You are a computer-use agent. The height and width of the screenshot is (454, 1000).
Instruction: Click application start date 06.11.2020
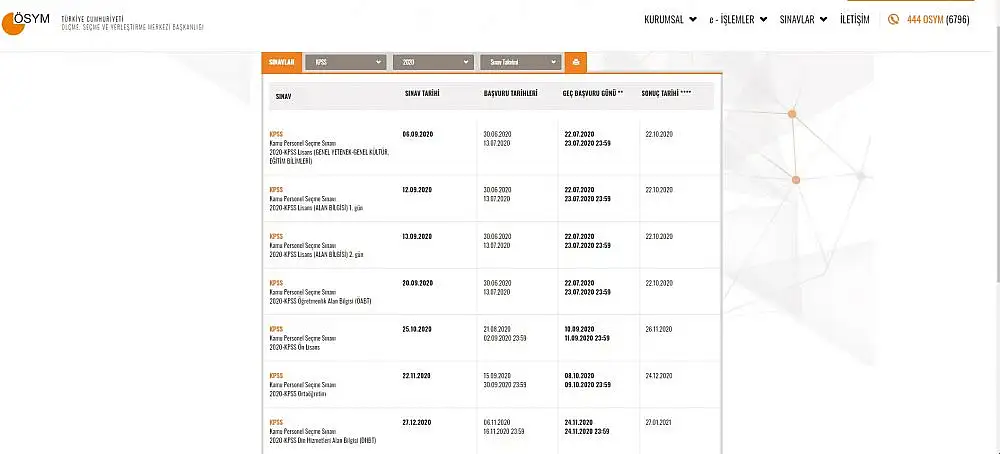[497, 422]
